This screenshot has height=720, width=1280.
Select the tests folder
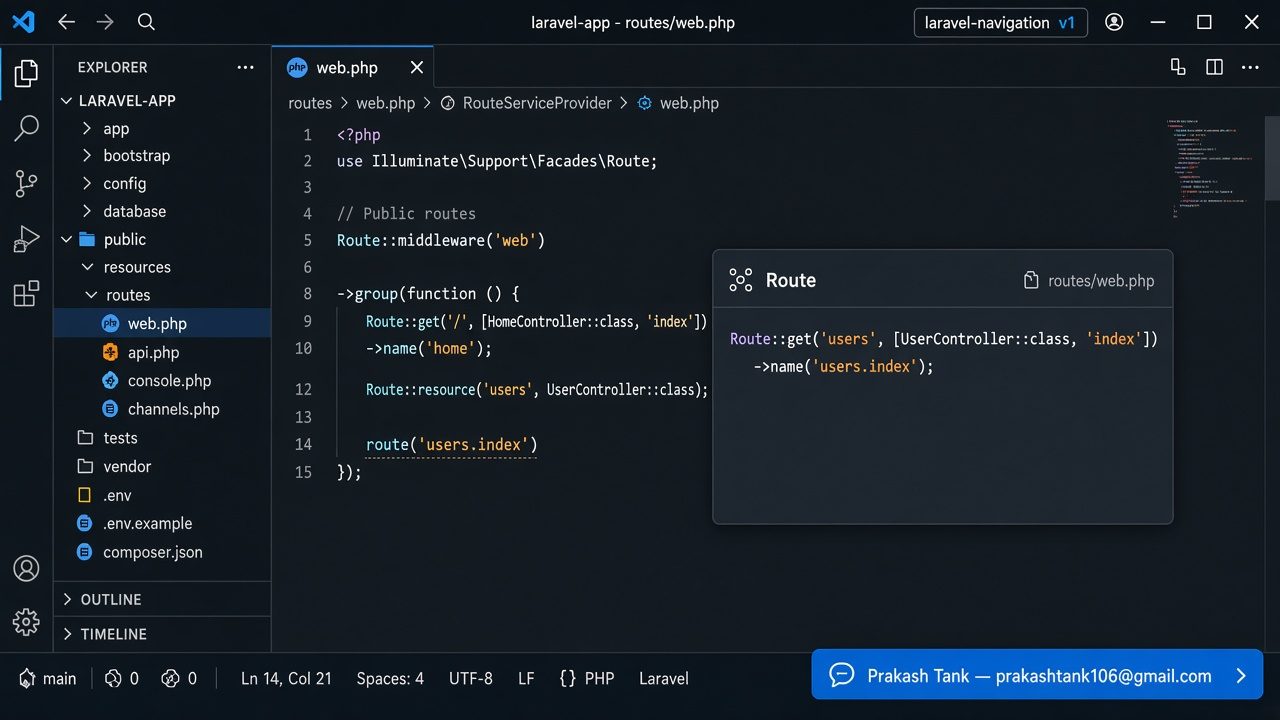click(162, 437)
